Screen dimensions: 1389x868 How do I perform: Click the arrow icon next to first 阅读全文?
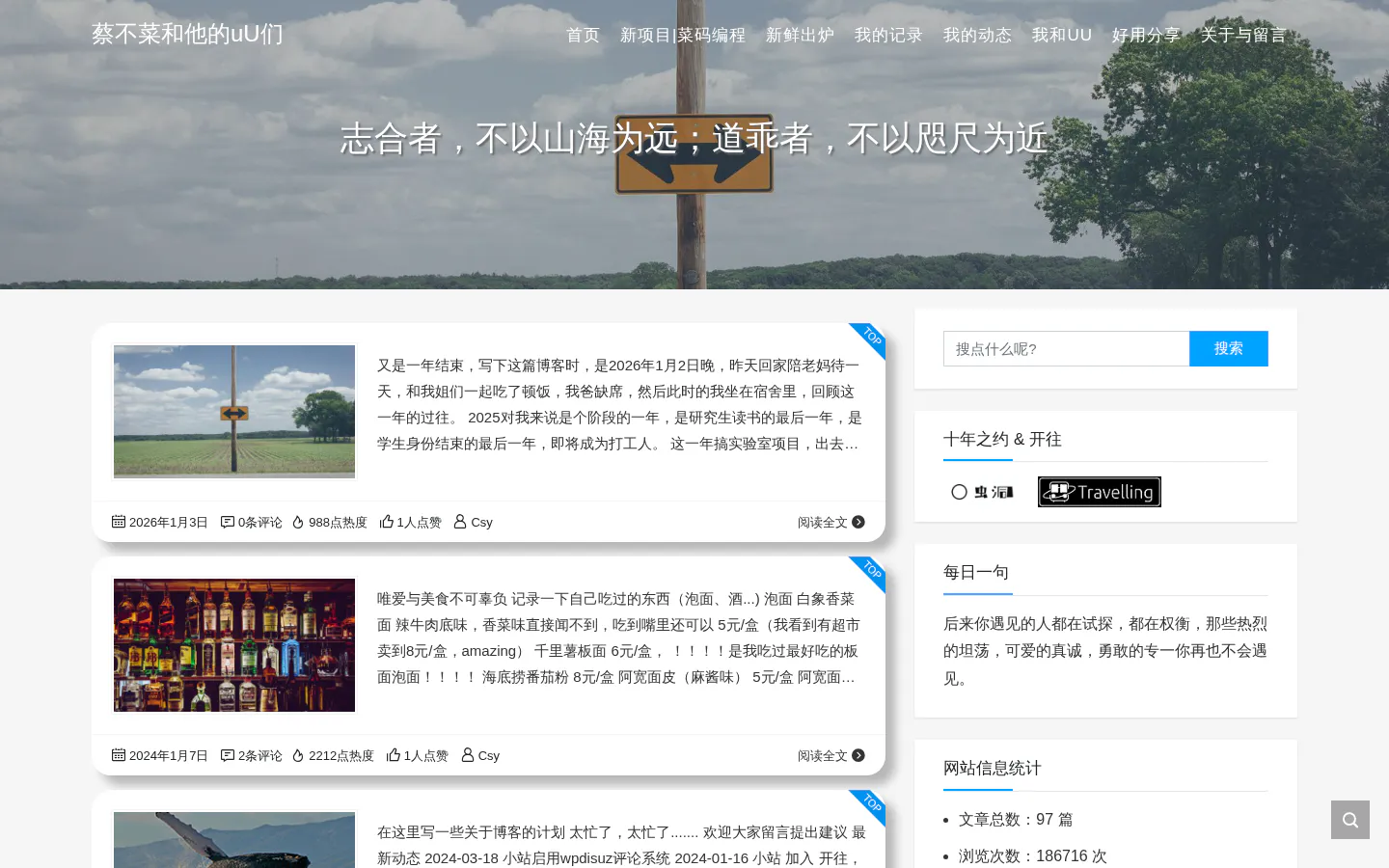(x=858, y=523)
